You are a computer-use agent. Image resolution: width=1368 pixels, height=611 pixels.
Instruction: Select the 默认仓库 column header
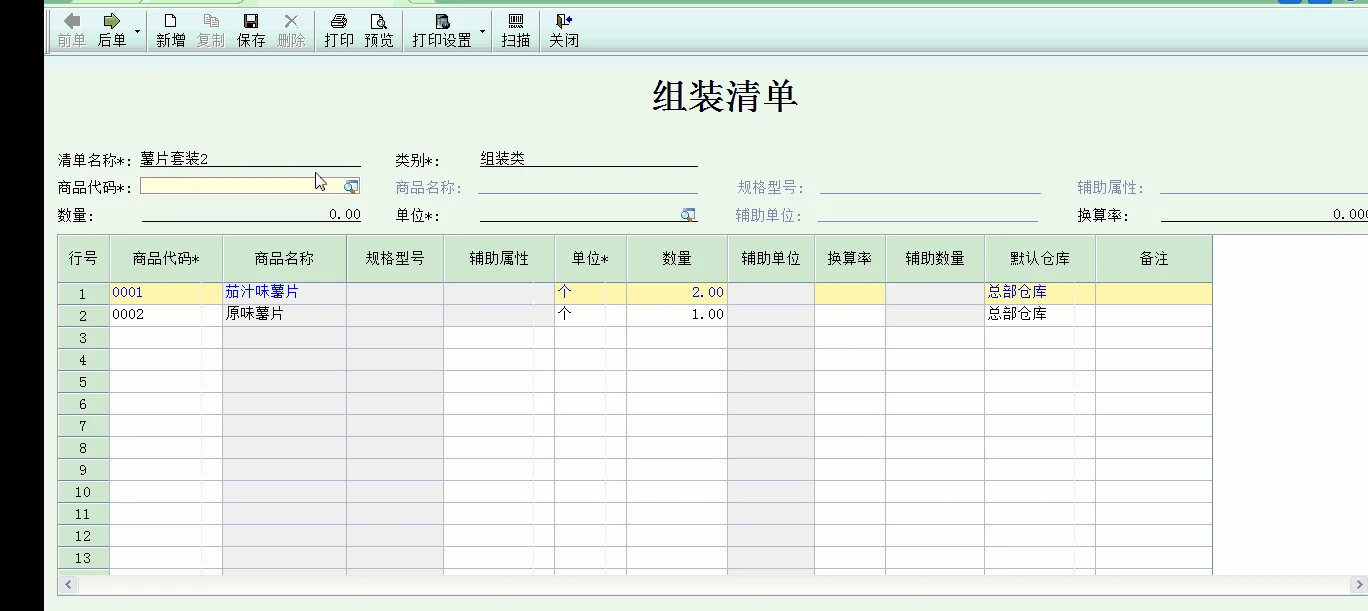tap(1040, 258)
